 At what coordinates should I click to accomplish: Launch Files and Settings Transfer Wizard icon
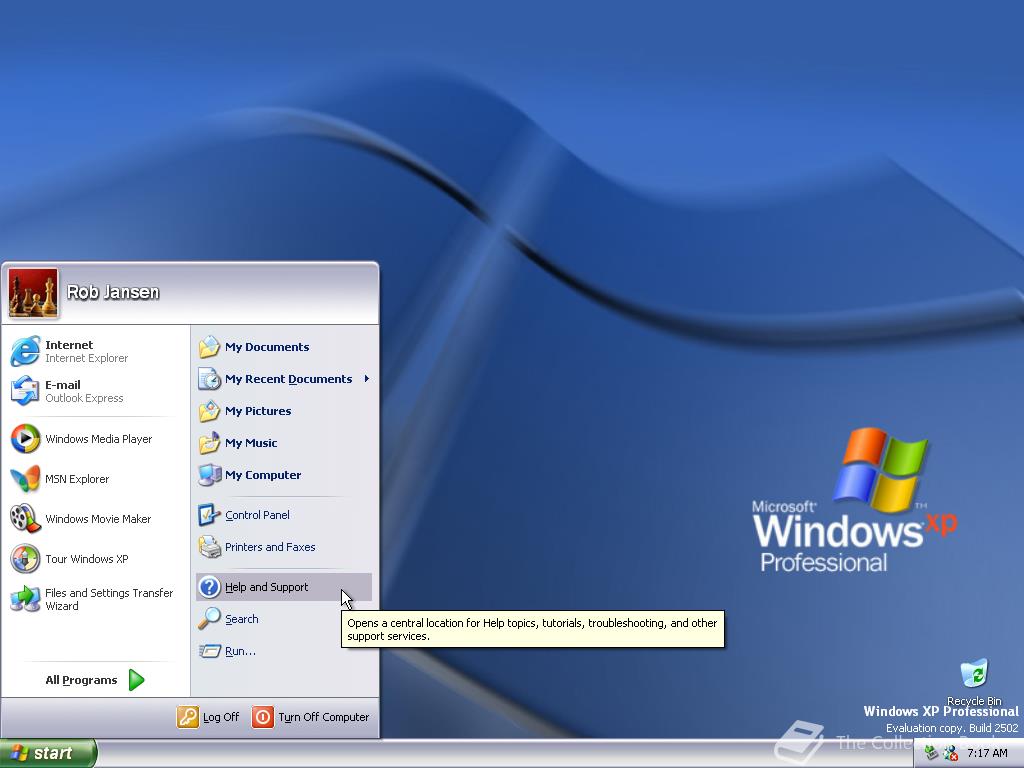[x=25, y=599]
